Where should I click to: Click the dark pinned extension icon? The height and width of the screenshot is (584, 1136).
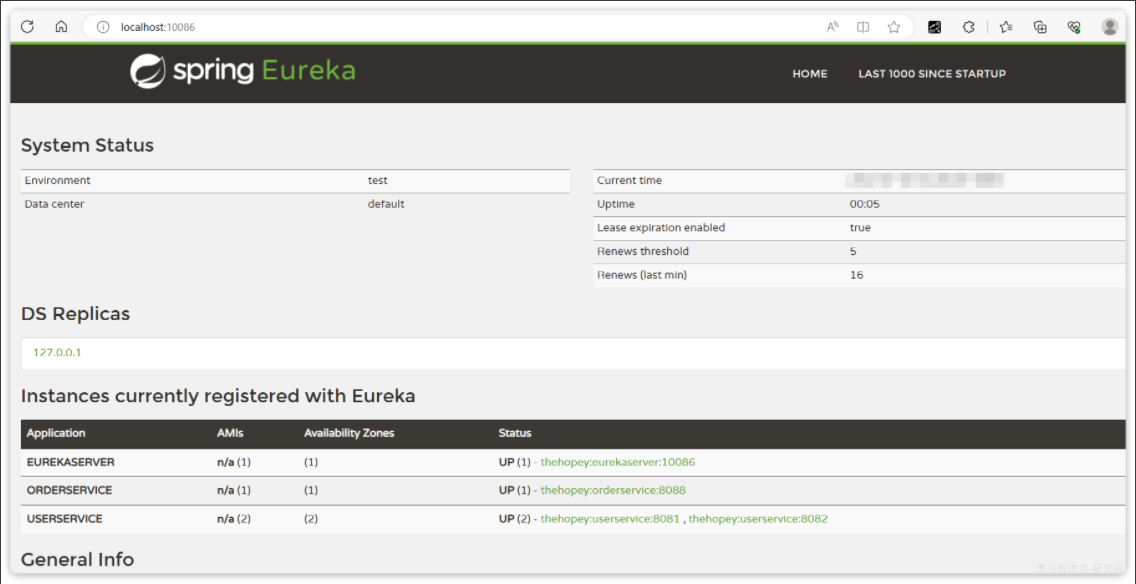point(935,27)
